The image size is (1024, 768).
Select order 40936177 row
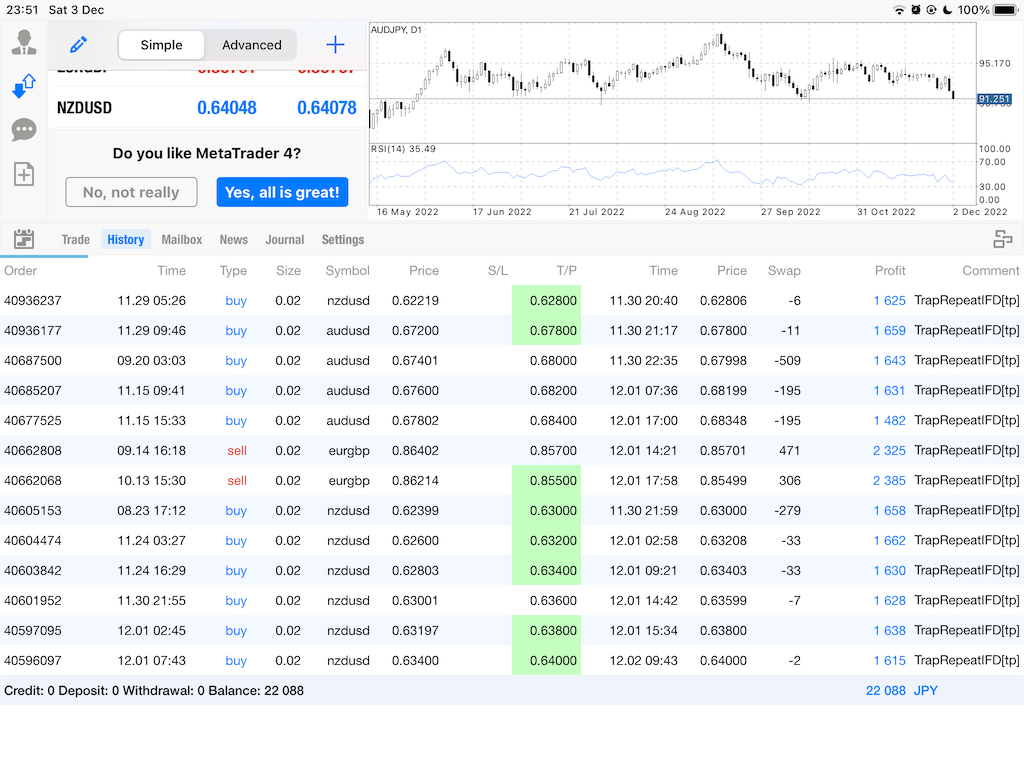click(x=512, y=330)
